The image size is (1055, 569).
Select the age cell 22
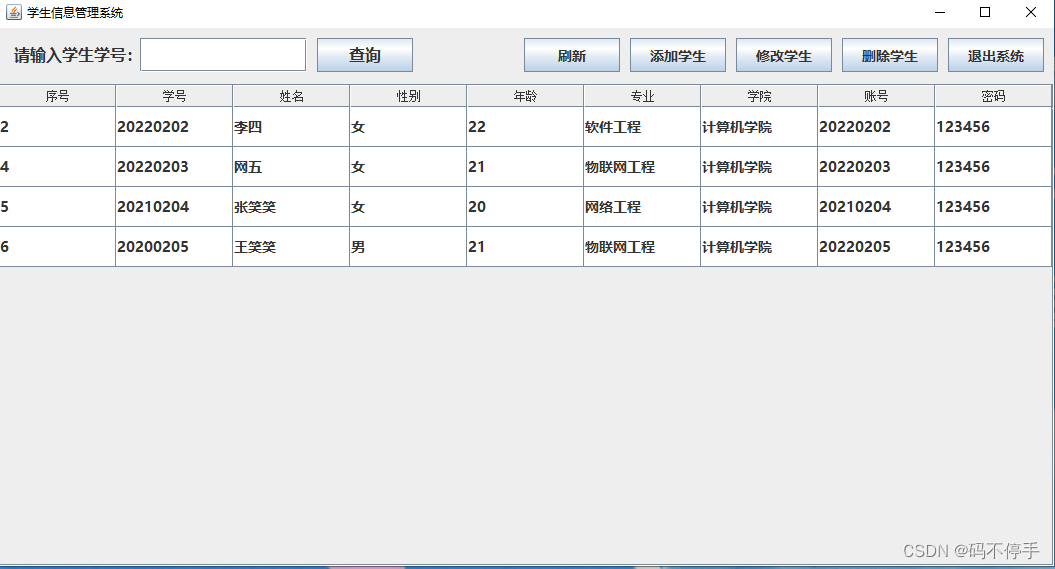pyautogui.click(x=525, y=126)
